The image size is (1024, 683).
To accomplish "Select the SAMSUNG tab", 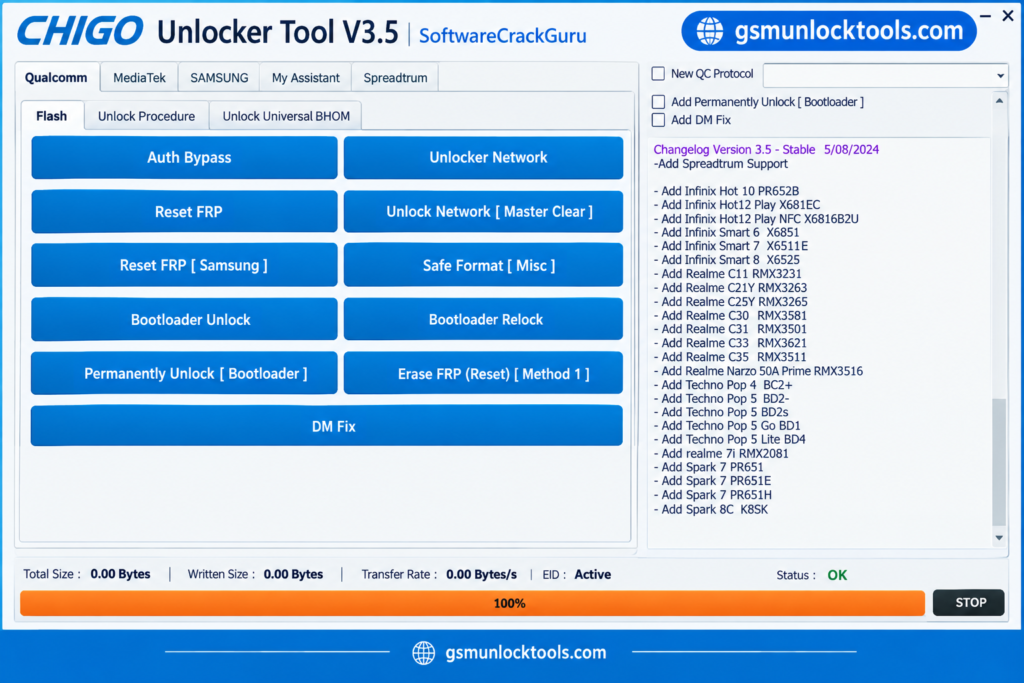I will 219,78.
